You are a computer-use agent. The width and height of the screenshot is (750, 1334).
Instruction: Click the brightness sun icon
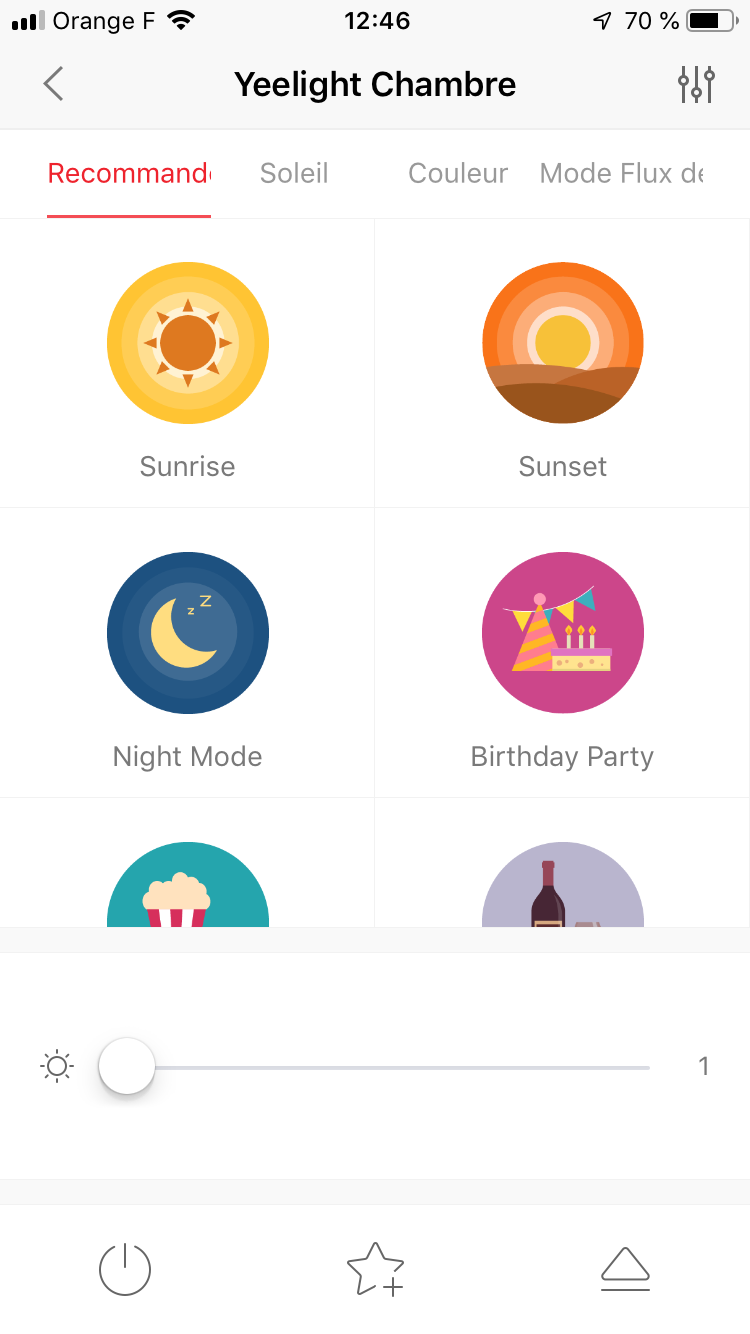coord(57,1067)
